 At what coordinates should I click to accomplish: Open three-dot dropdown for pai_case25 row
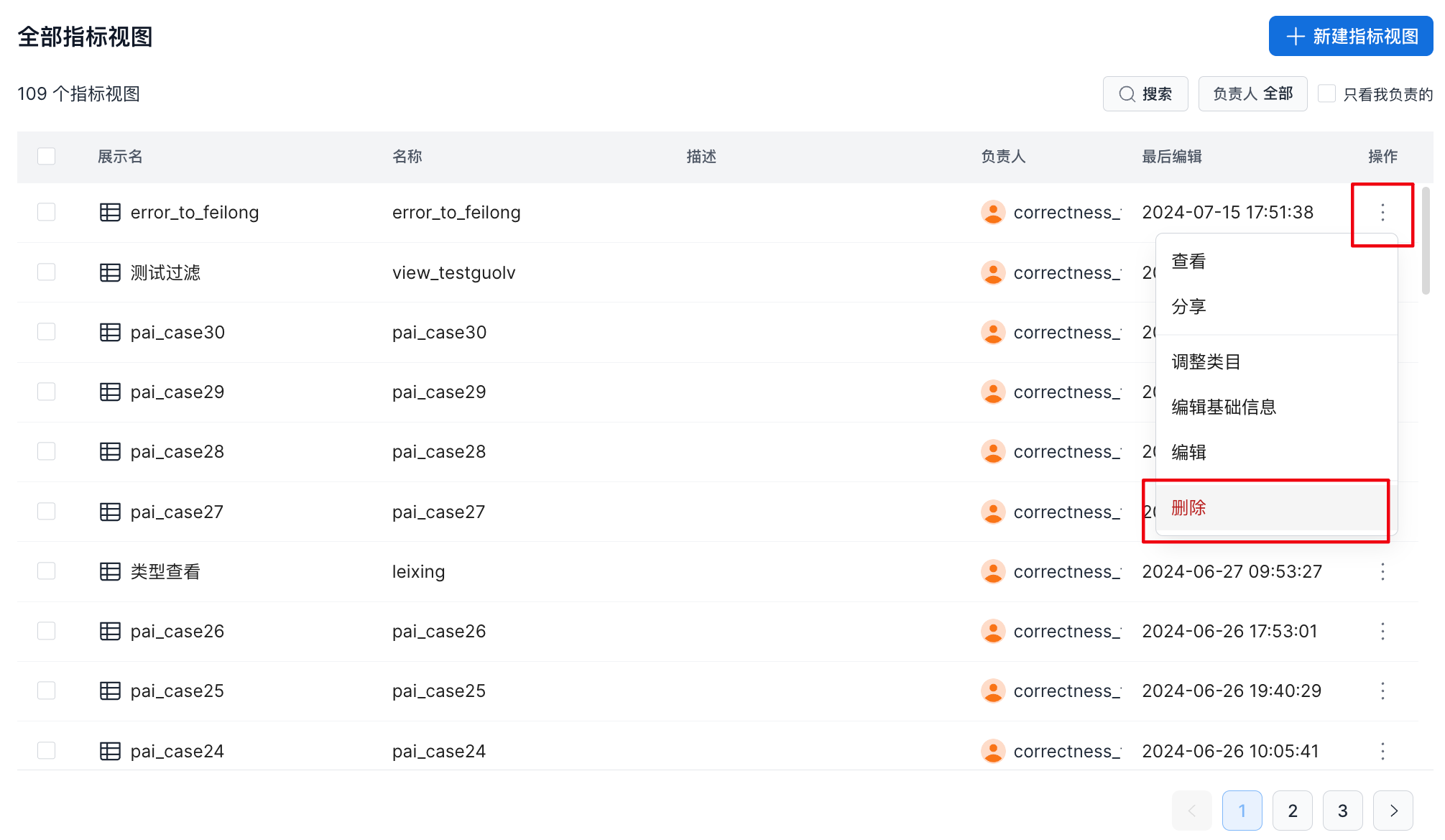click(1382, 691)
